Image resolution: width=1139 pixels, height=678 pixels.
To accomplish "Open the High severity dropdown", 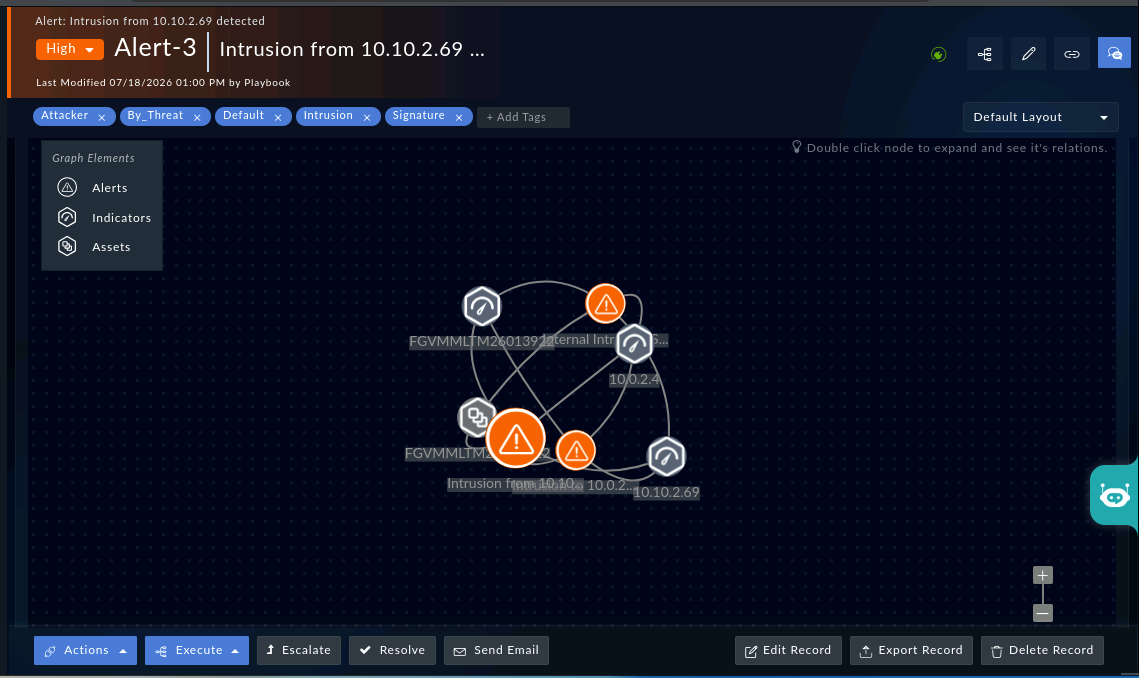I will point(70,49).
